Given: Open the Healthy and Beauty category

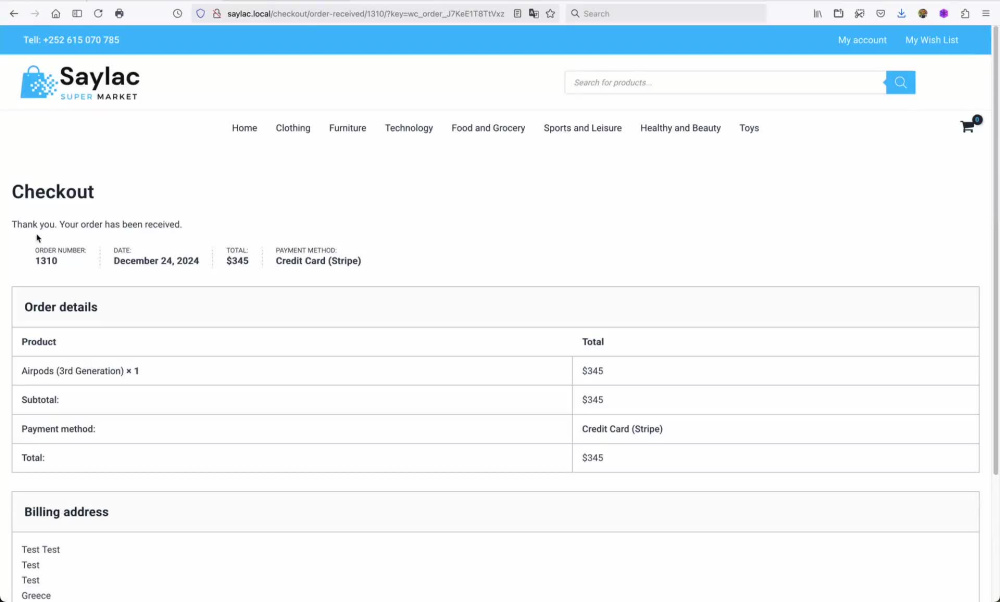Looking at the screenshot, I should 680,128.
